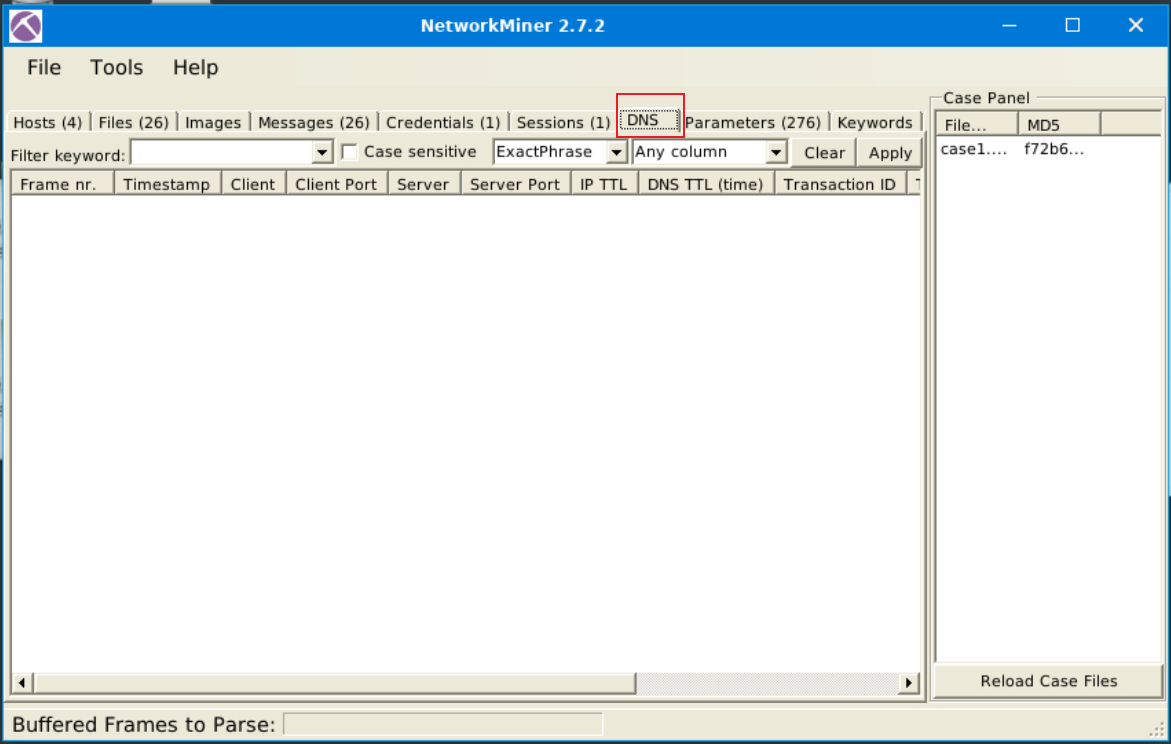Expand the Filter keyword dropdown arrow
The width and height of the screenshot is (1171, 744).
click(x=322, y=152)
